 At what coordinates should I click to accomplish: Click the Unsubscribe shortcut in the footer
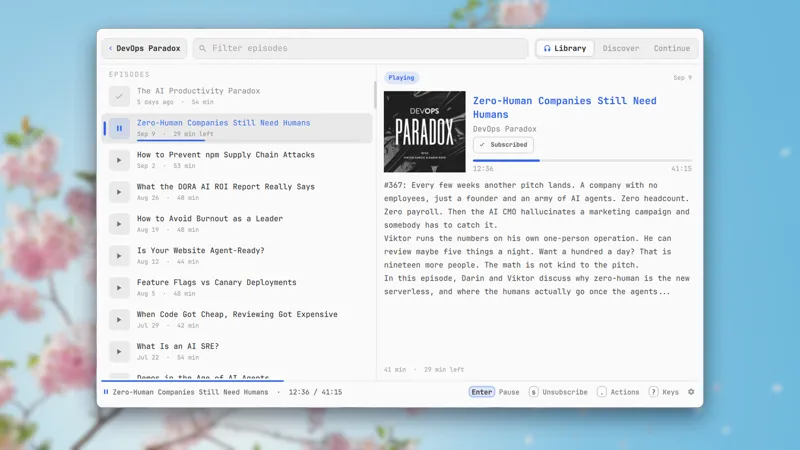coord(558,392)
